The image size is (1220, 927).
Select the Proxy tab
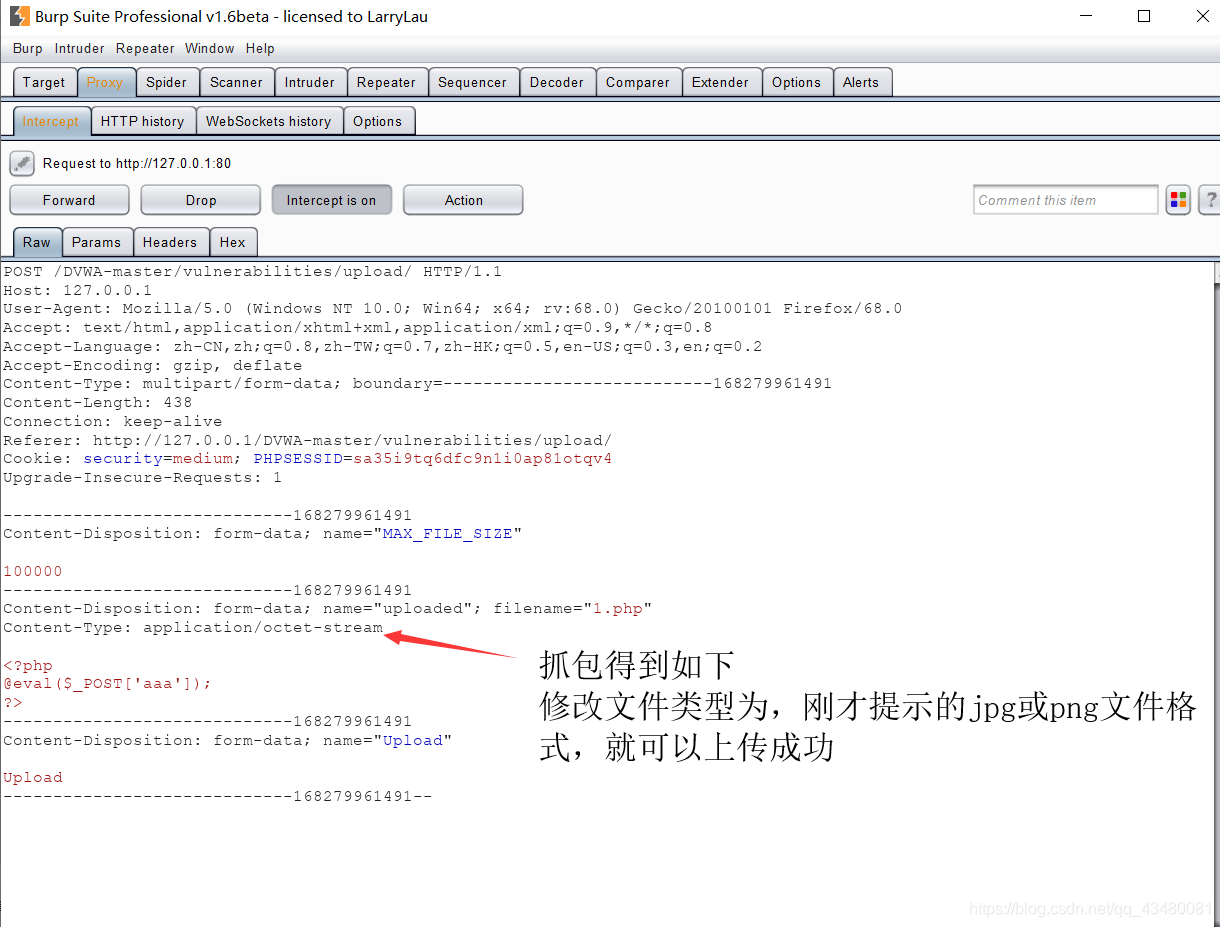(105, 82)
